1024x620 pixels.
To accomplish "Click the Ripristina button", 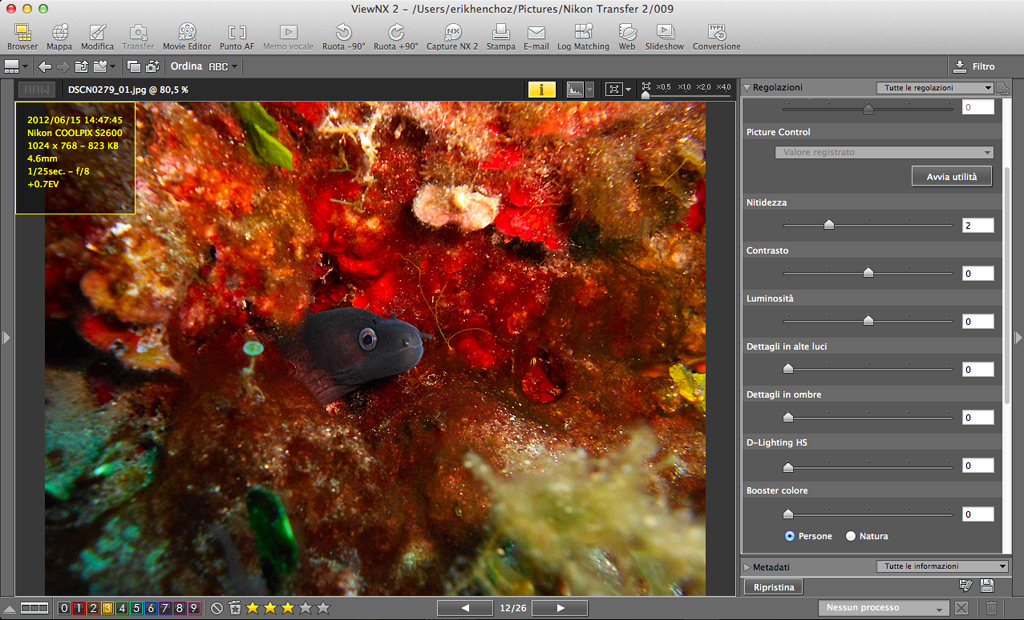I will 773,587.
